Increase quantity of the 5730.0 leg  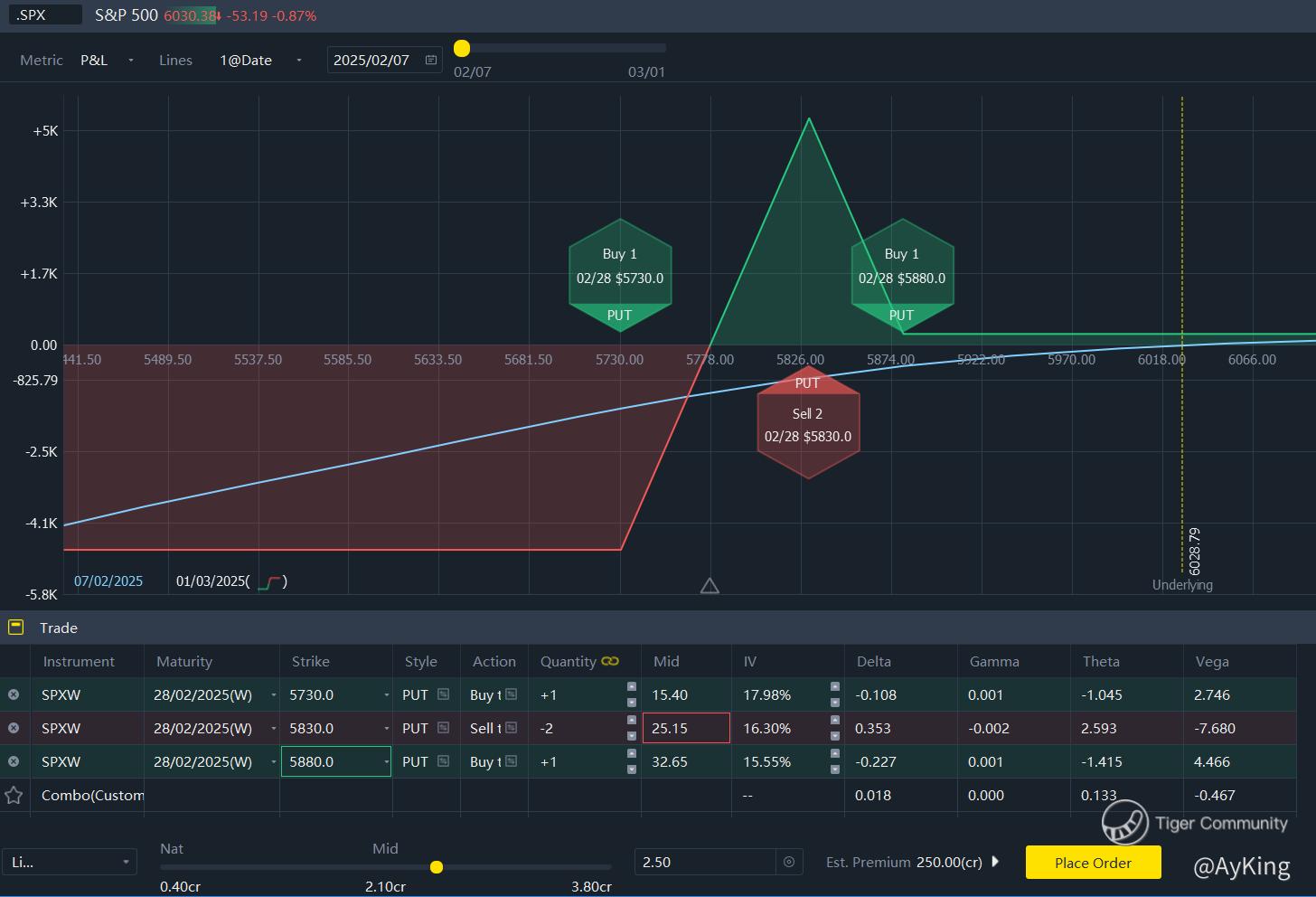(x=631, y=687)
